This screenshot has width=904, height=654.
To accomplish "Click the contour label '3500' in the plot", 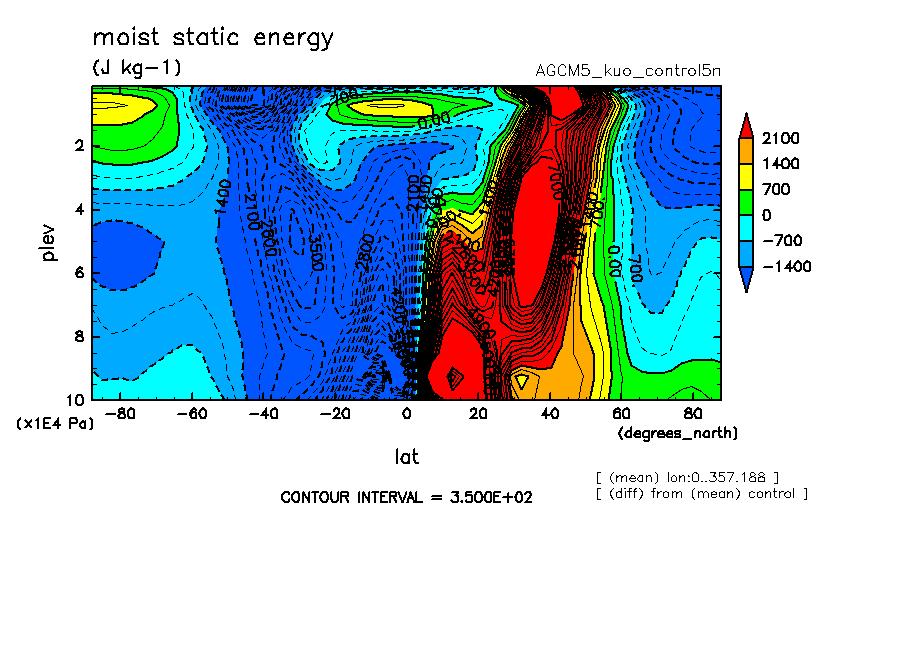I will pyautogui.click(x=317, y=253).
